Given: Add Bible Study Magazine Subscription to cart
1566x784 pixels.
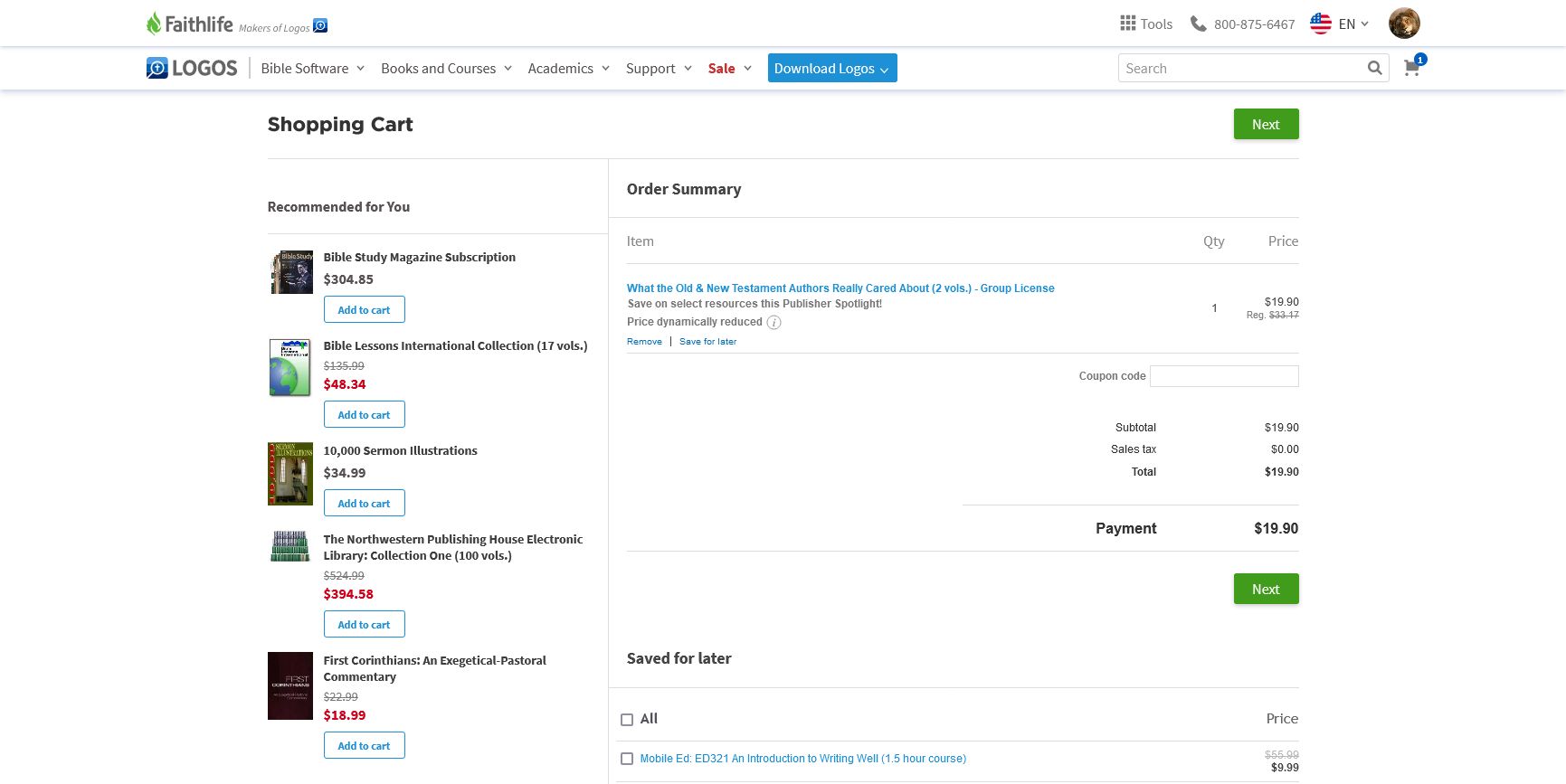Looking at the screenshot, I should pyautogui.click(x=364, y=309).
